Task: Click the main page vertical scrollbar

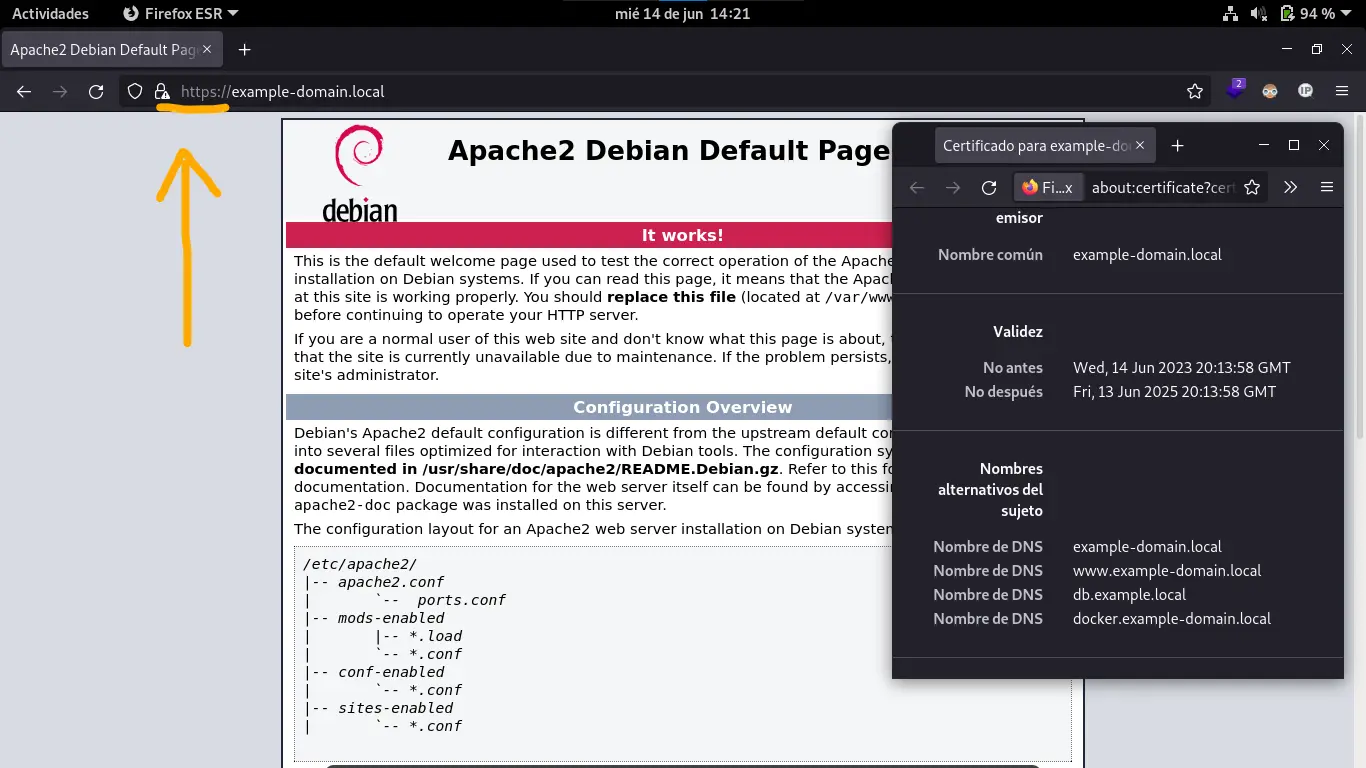Action: 1359,276
